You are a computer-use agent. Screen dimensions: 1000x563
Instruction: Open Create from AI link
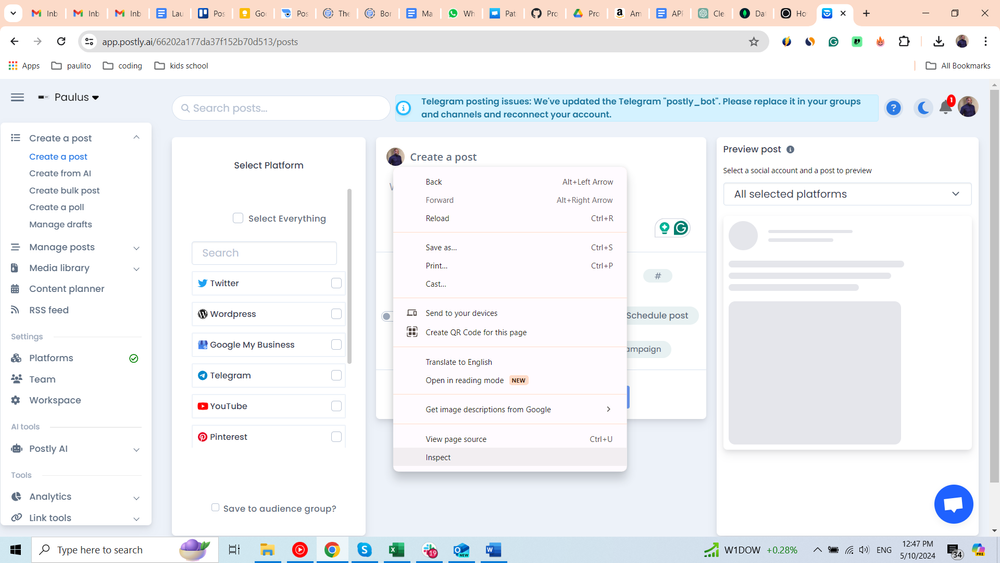[60, 173]
